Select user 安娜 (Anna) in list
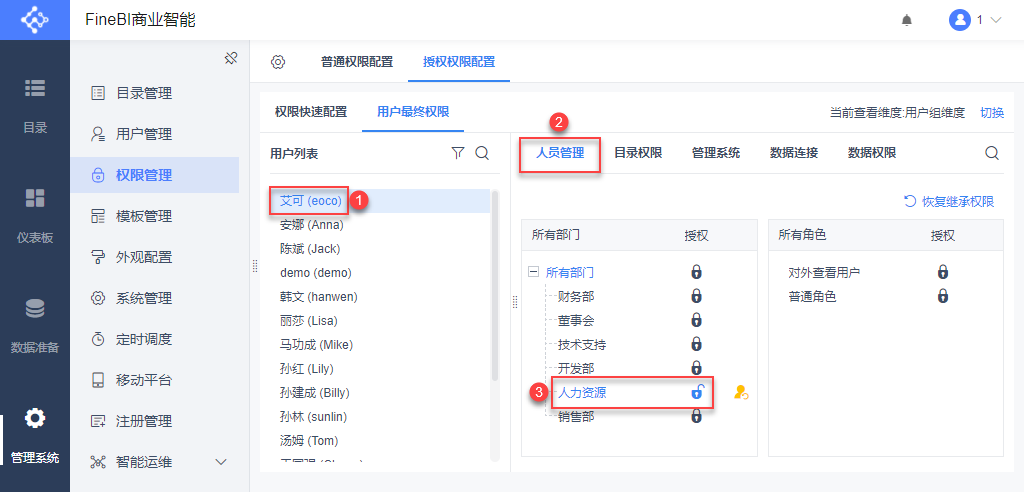The width and height of the screenshot is (1024, 492). (312, 225)
